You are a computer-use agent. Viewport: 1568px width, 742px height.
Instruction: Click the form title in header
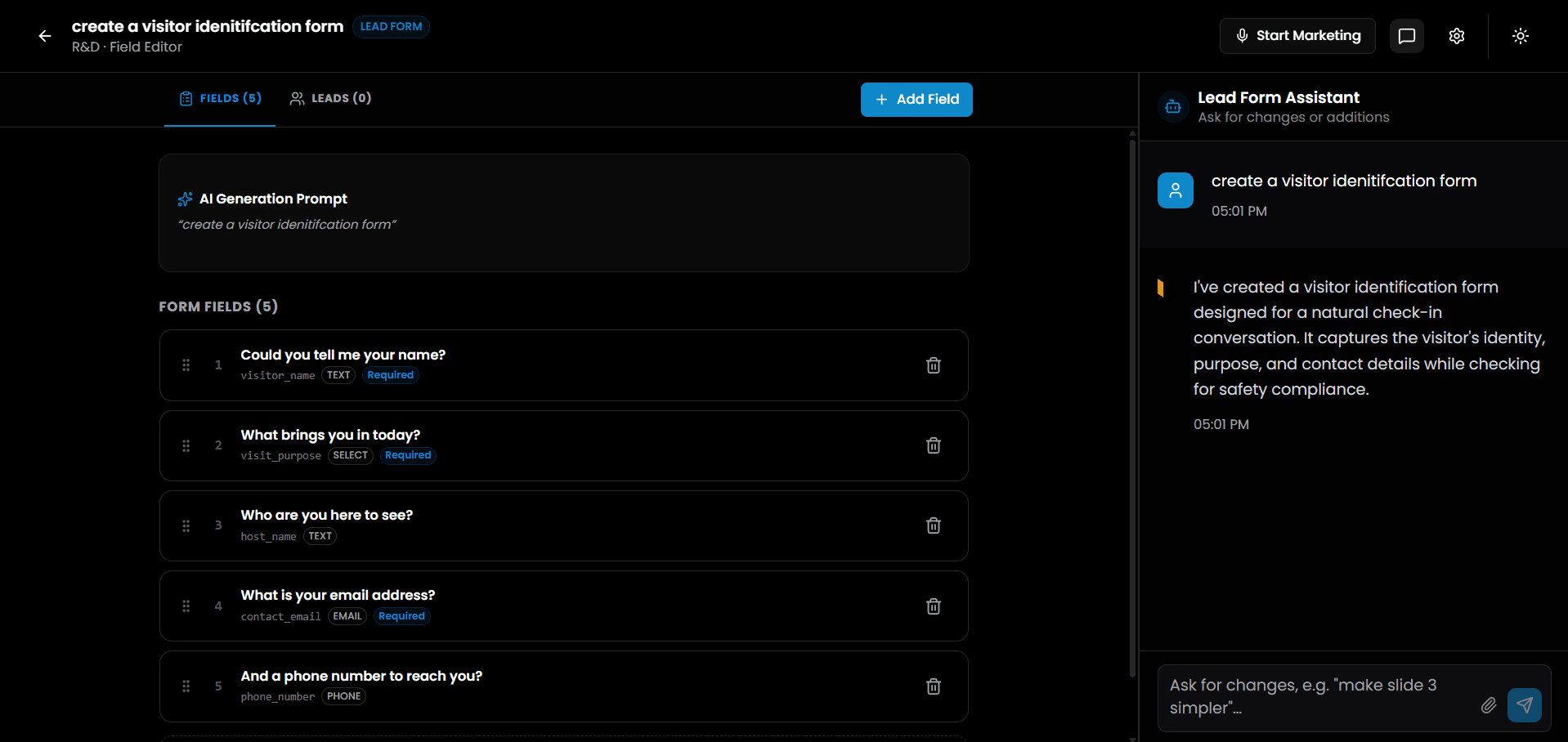pyautogui.click(x=208, y=26)
